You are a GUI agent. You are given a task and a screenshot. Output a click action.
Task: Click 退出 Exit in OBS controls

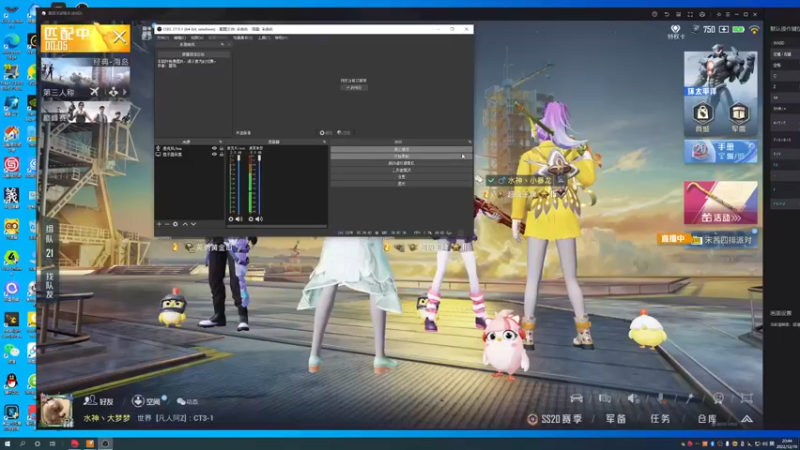[401, 184]
